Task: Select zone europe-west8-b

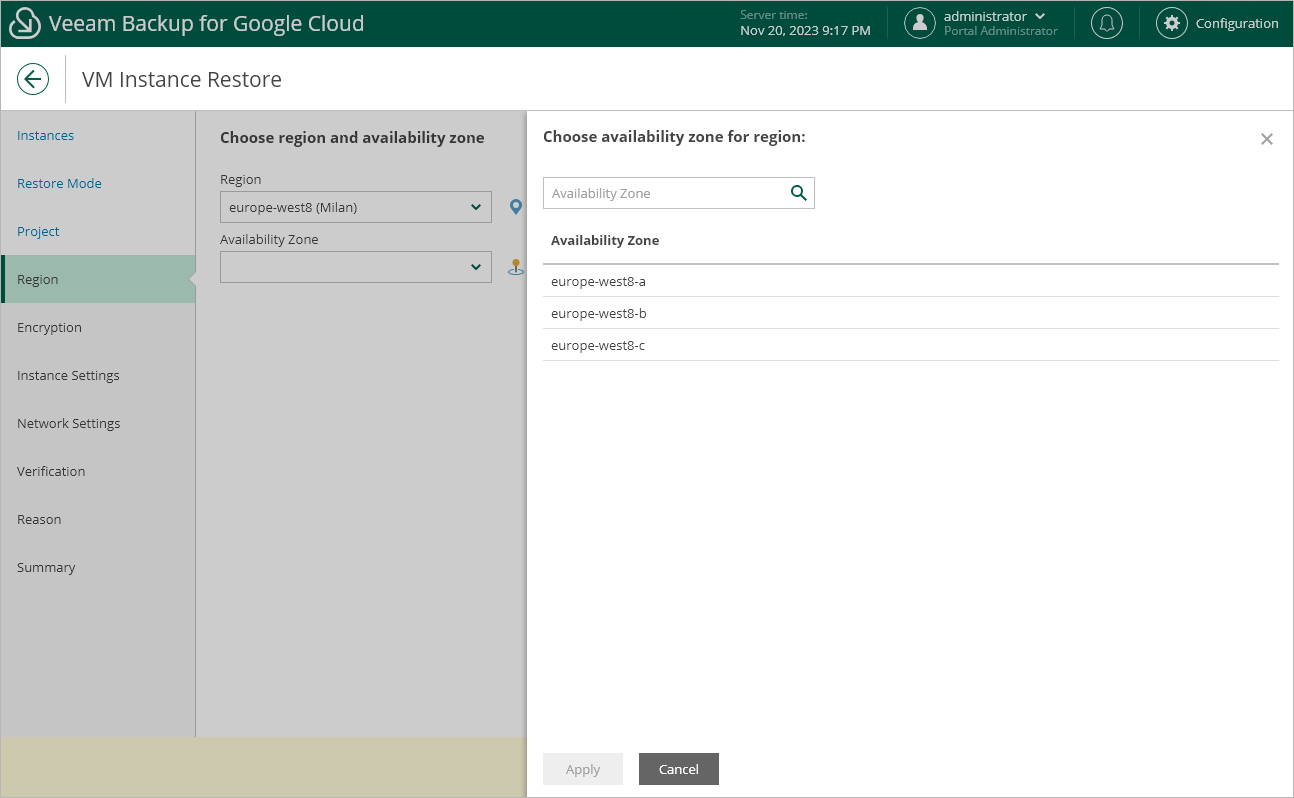Action: [x=911, y=313]
